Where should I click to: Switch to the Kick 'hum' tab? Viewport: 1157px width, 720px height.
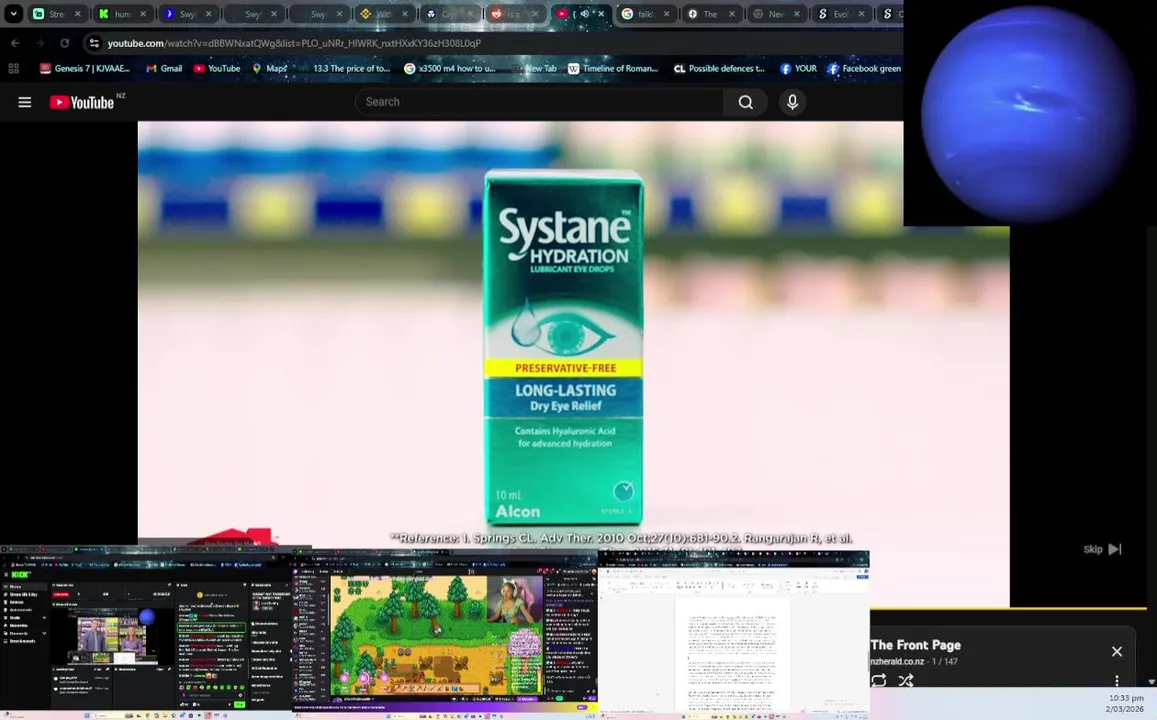pyautogui.click(x=122, y=14)
